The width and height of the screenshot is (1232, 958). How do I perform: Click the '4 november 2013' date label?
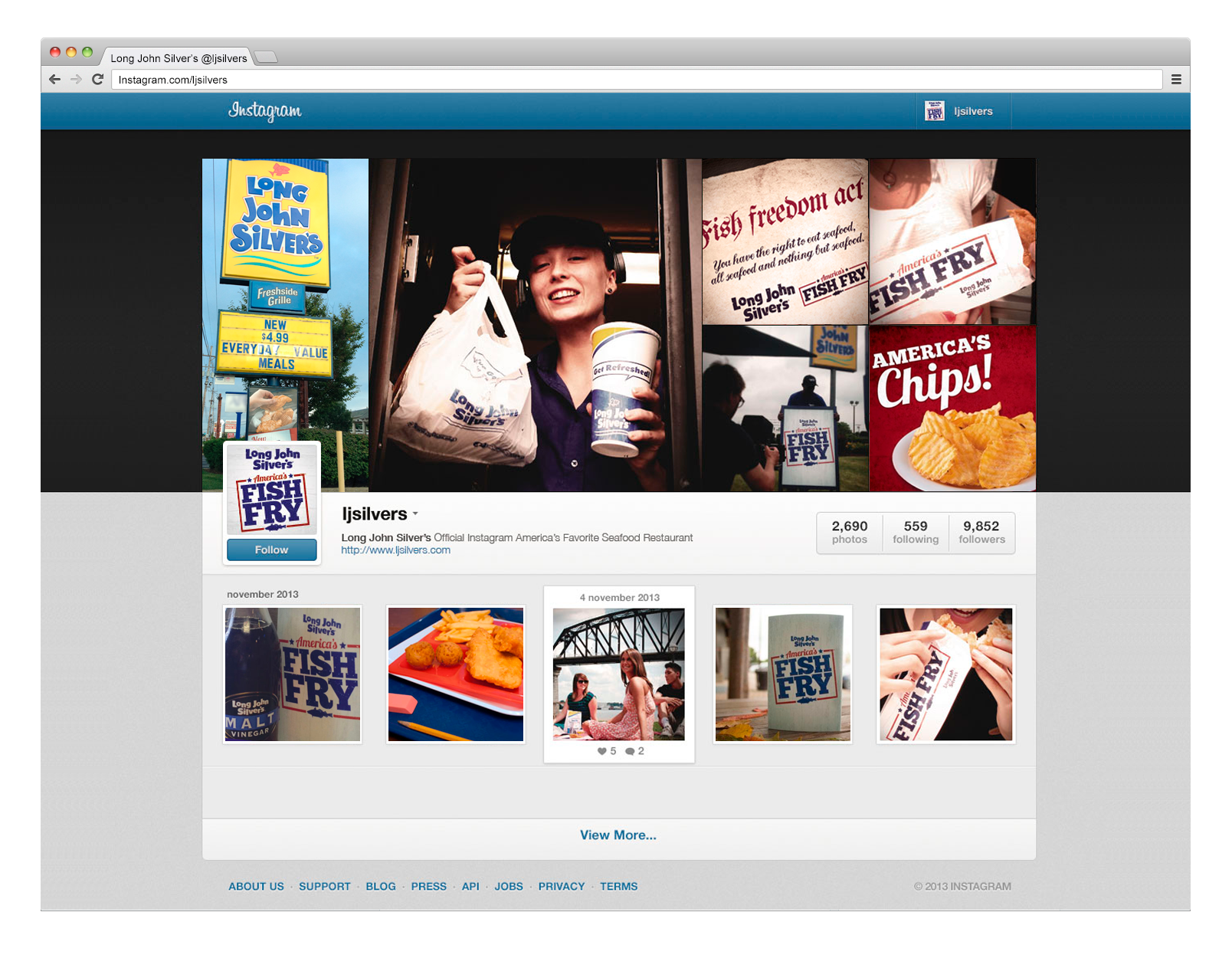tap(619, 598)
